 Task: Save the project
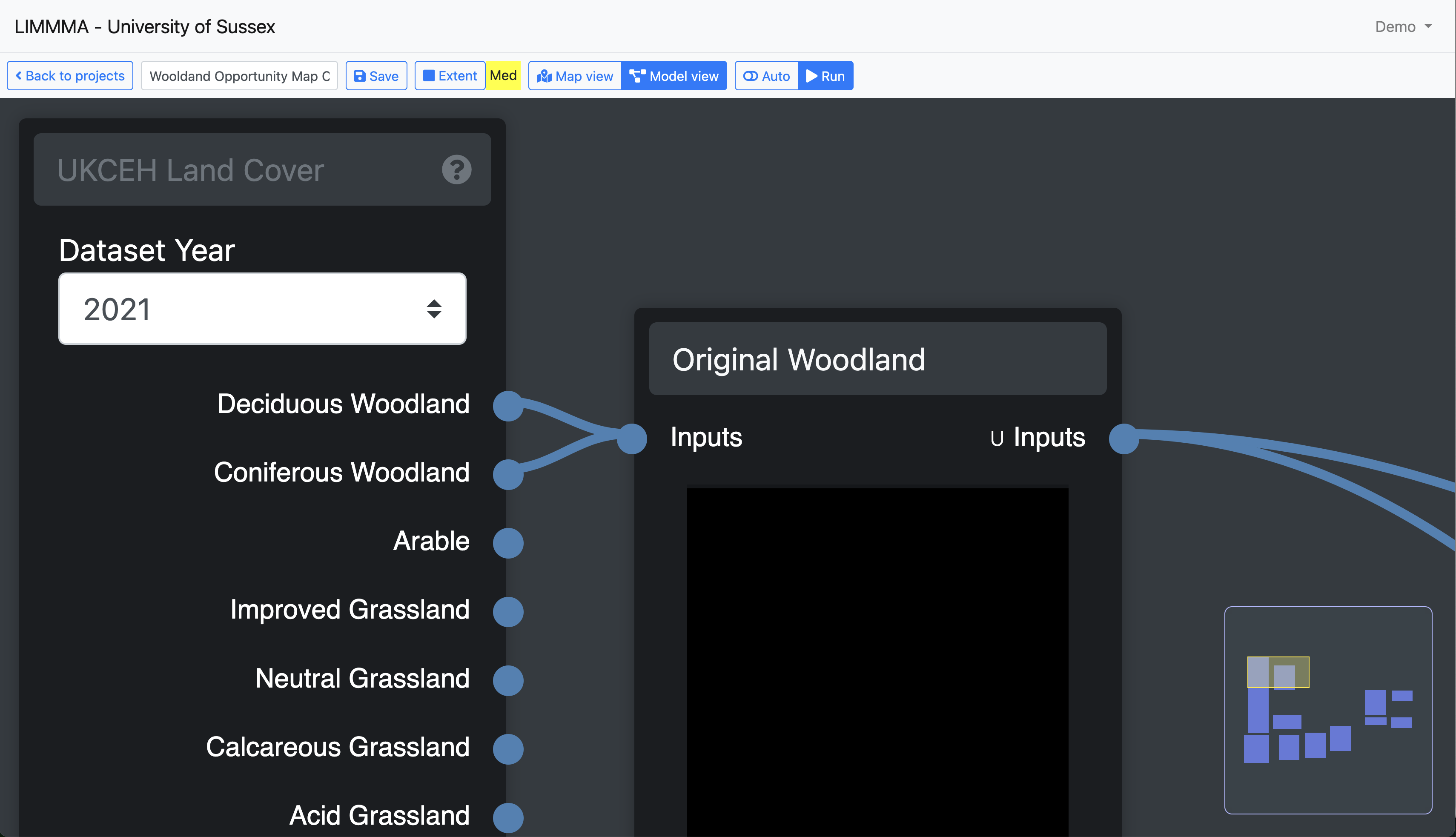click(376, 76)
